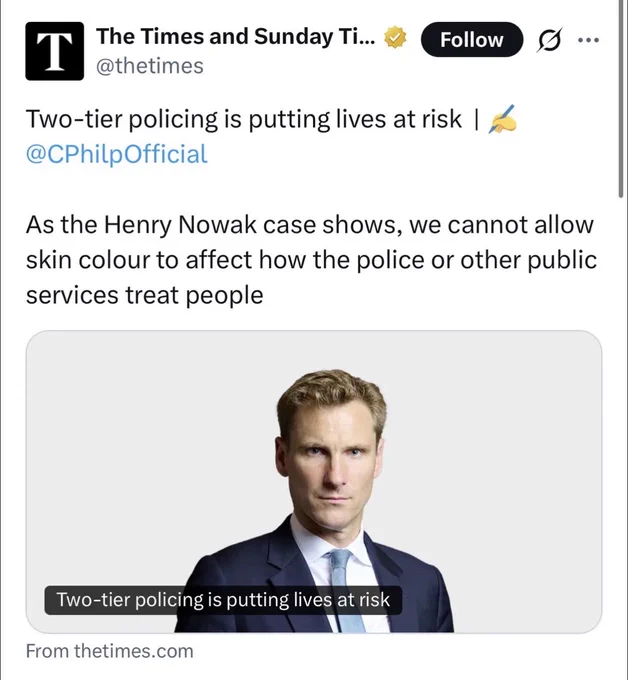628x680 pixels.
Task: Open The Times profile avatar logo
Action: pos(55,51)
